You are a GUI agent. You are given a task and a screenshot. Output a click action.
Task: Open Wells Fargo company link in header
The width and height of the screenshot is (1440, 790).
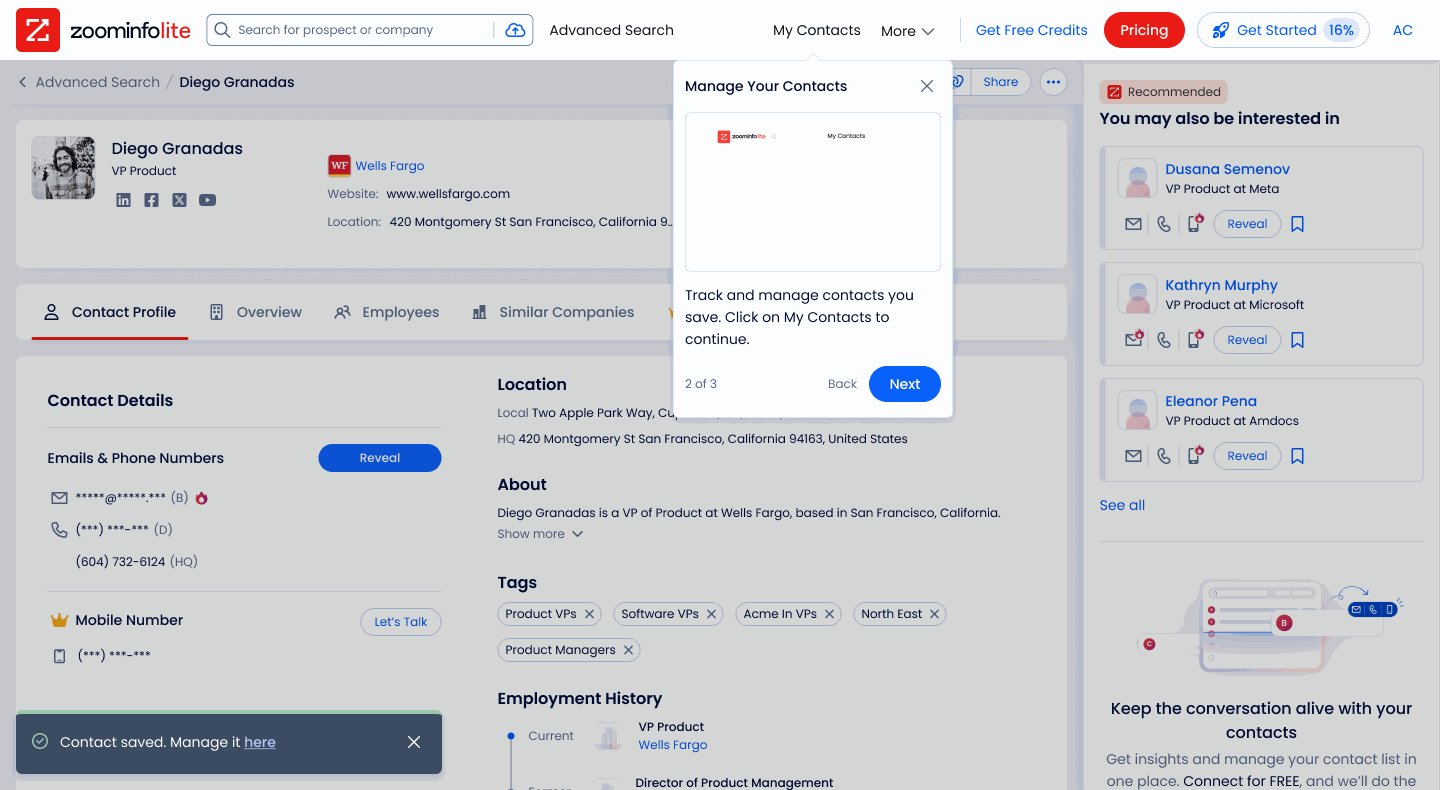click(390, 166)
